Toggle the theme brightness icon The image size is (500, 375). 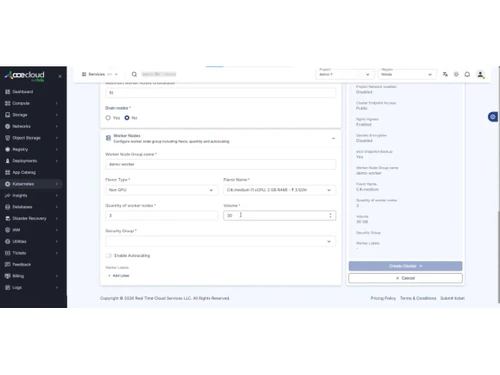pyautogui.click(x=456, y=74)
